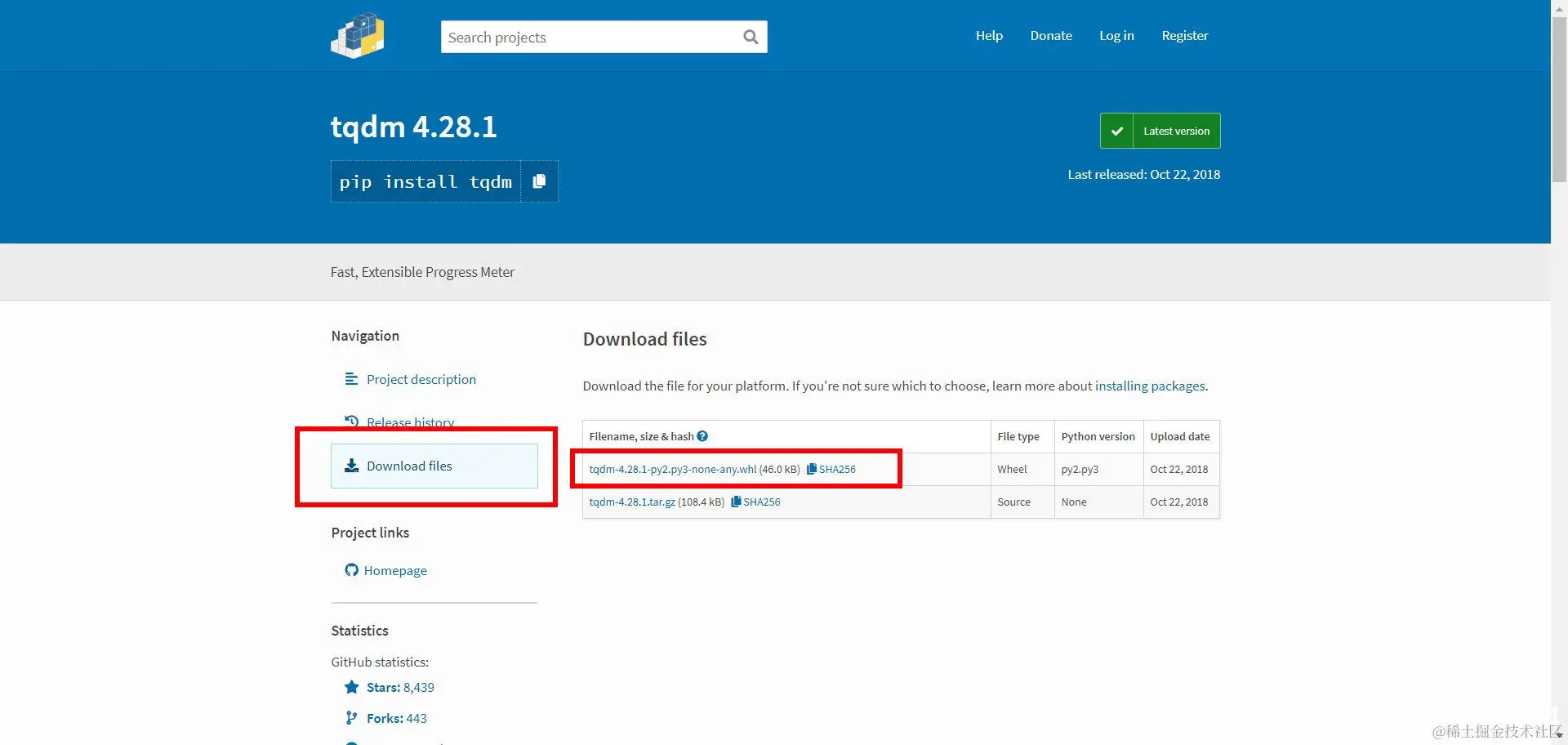Click the Download files arrow icon

352,466
